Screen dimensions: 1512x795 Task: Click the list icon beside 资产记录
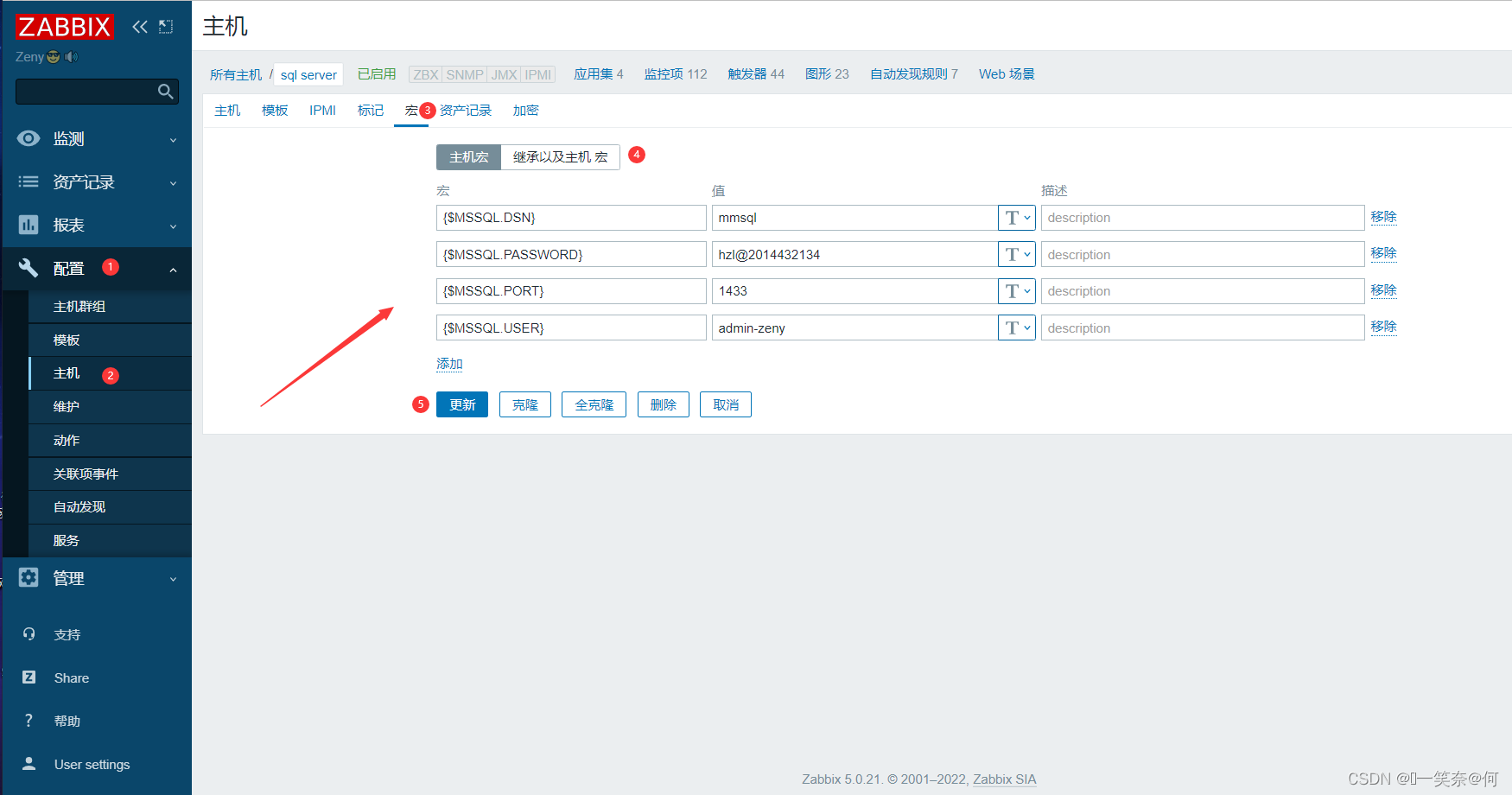29,181
